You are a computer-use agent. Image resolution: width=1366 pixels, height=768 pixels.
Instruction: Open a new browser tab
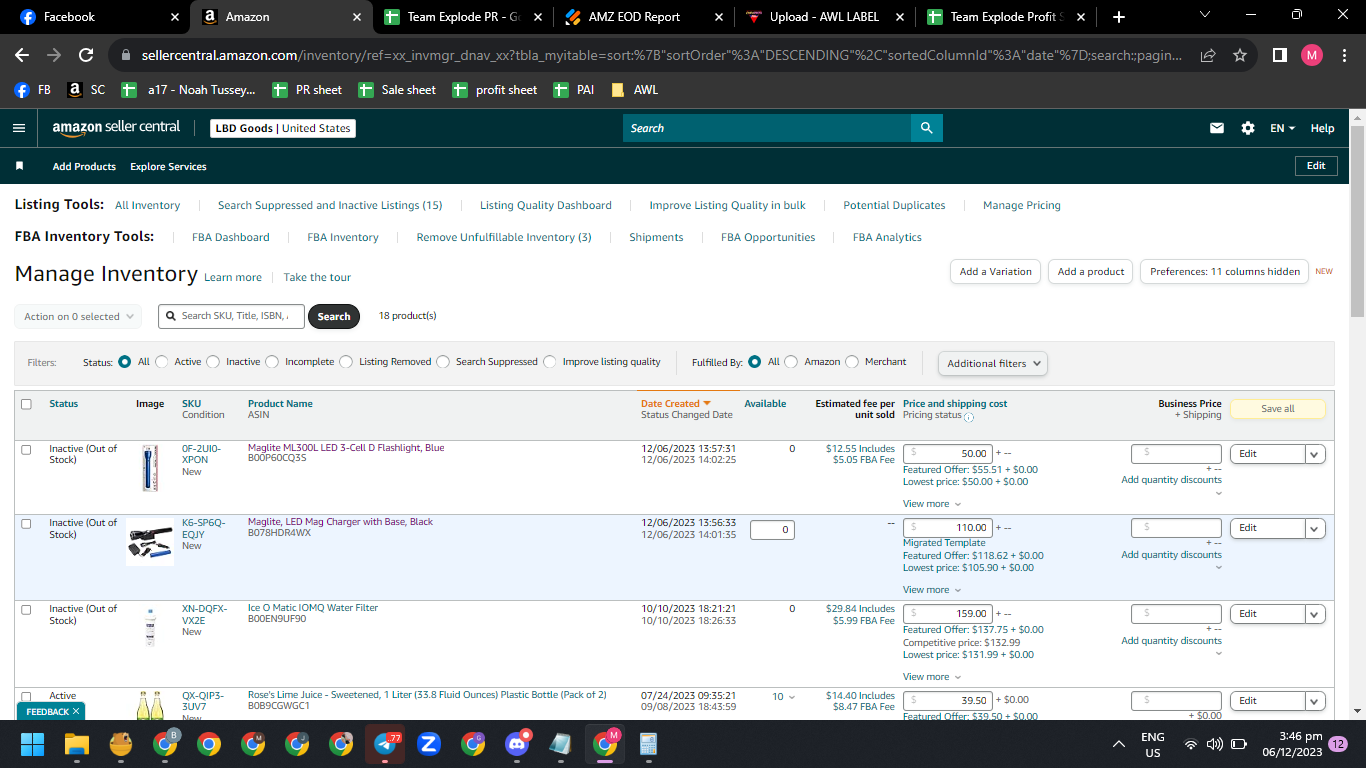point(1118,17)
